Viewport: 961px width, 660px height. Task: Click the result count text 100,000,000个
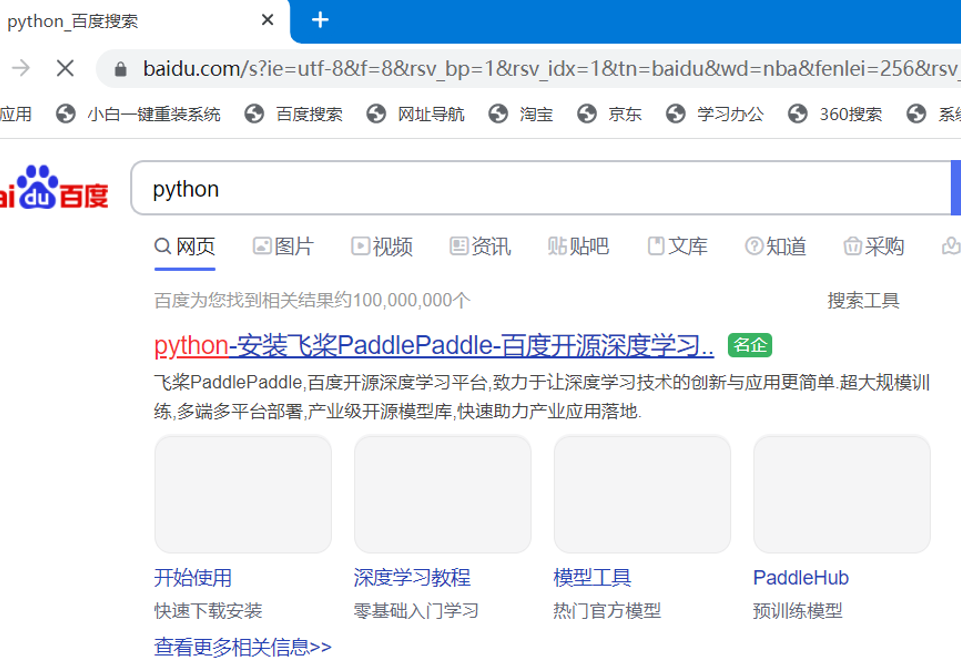(x=411, y=300)
